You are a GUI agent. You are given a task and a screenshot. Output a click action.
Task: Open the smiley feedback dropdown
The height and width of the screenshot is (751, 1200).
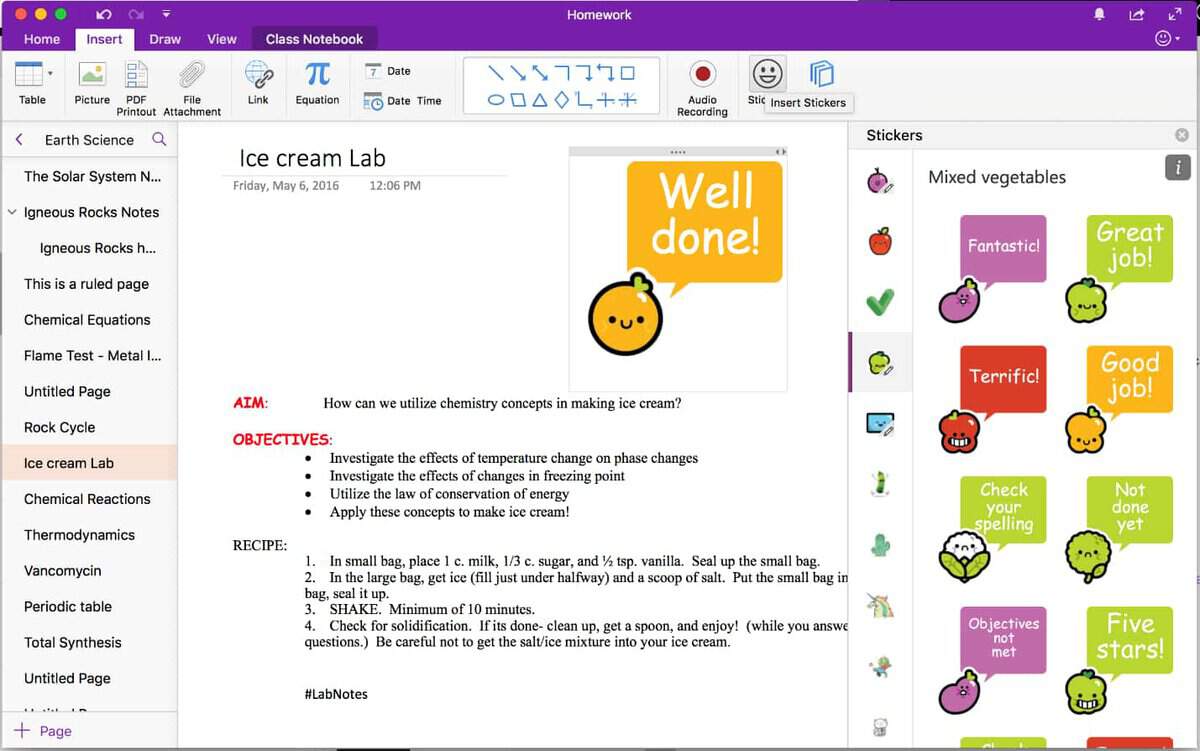point(1167,38)
